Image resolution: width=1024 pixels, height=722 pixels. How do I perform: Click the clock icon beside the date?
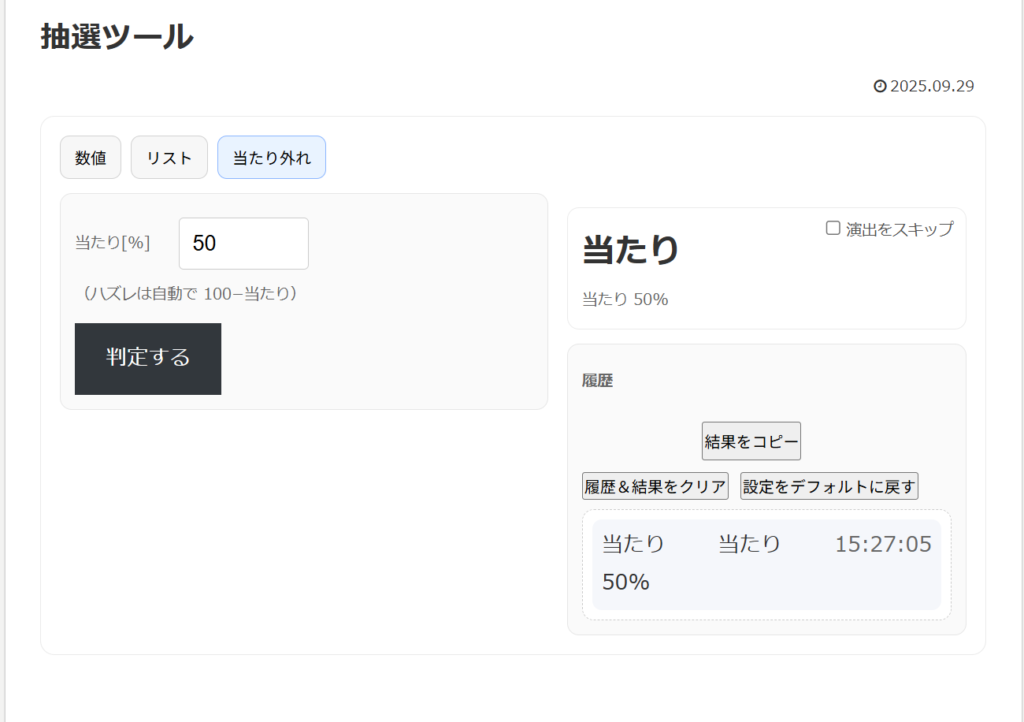(x=880, y=87)
